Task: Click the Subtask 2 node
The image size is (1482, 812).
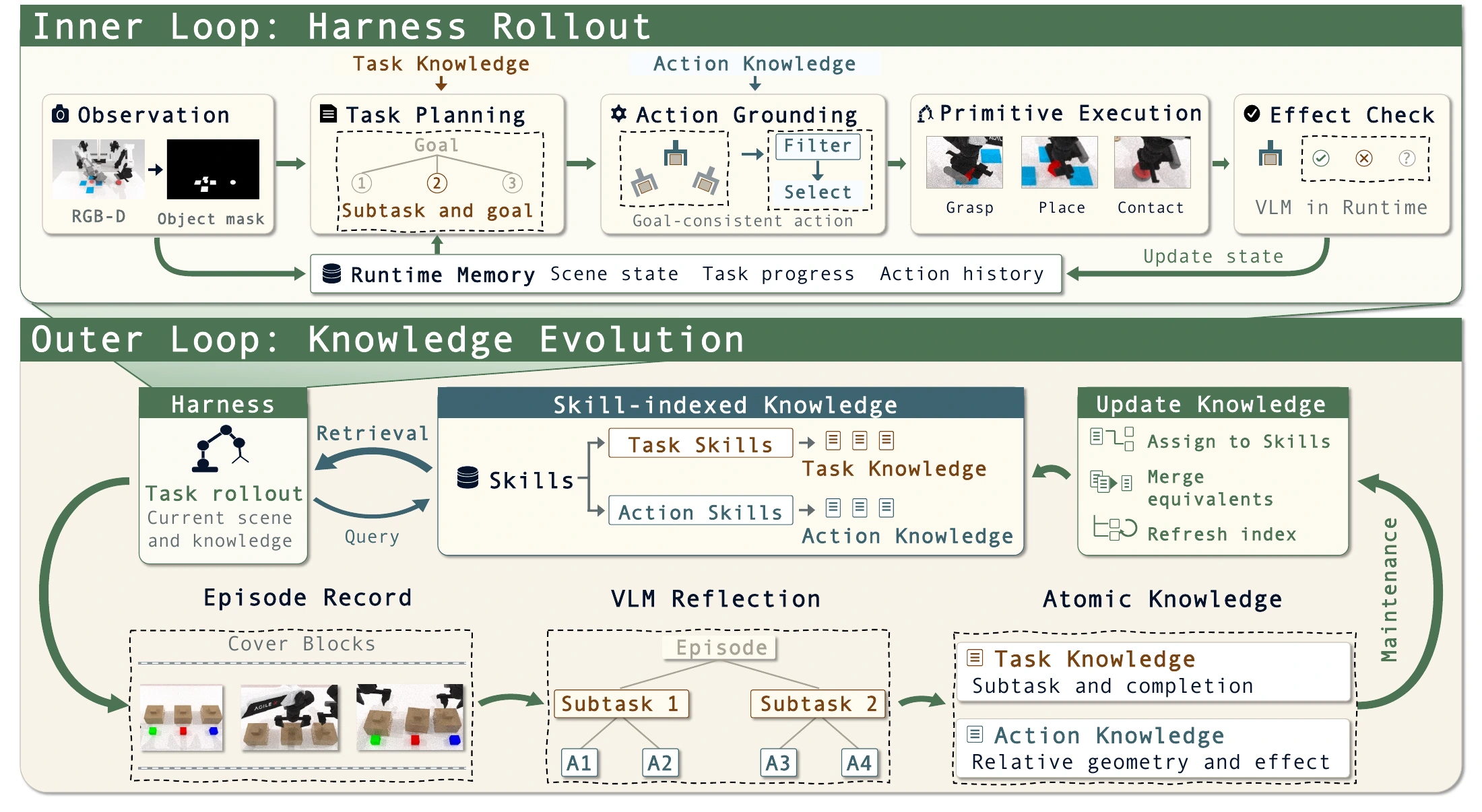Action: [x=818, y=704]
